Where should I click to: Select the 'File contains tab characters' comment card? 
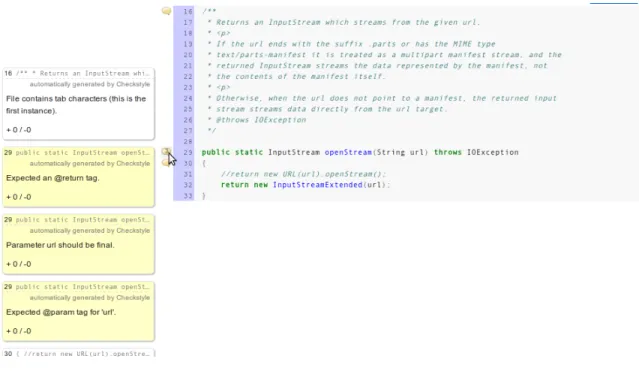click(x=79, y=104)
